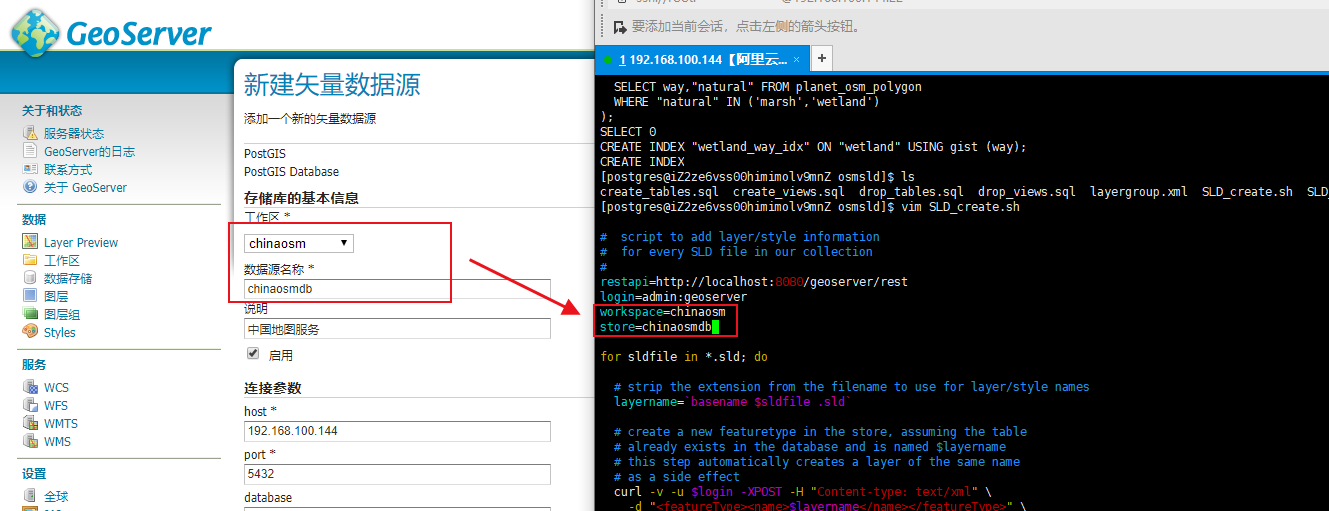Click the description field 中国地图服务
The height and width of the screenshot is (511, 1329).
pos(397,329)
